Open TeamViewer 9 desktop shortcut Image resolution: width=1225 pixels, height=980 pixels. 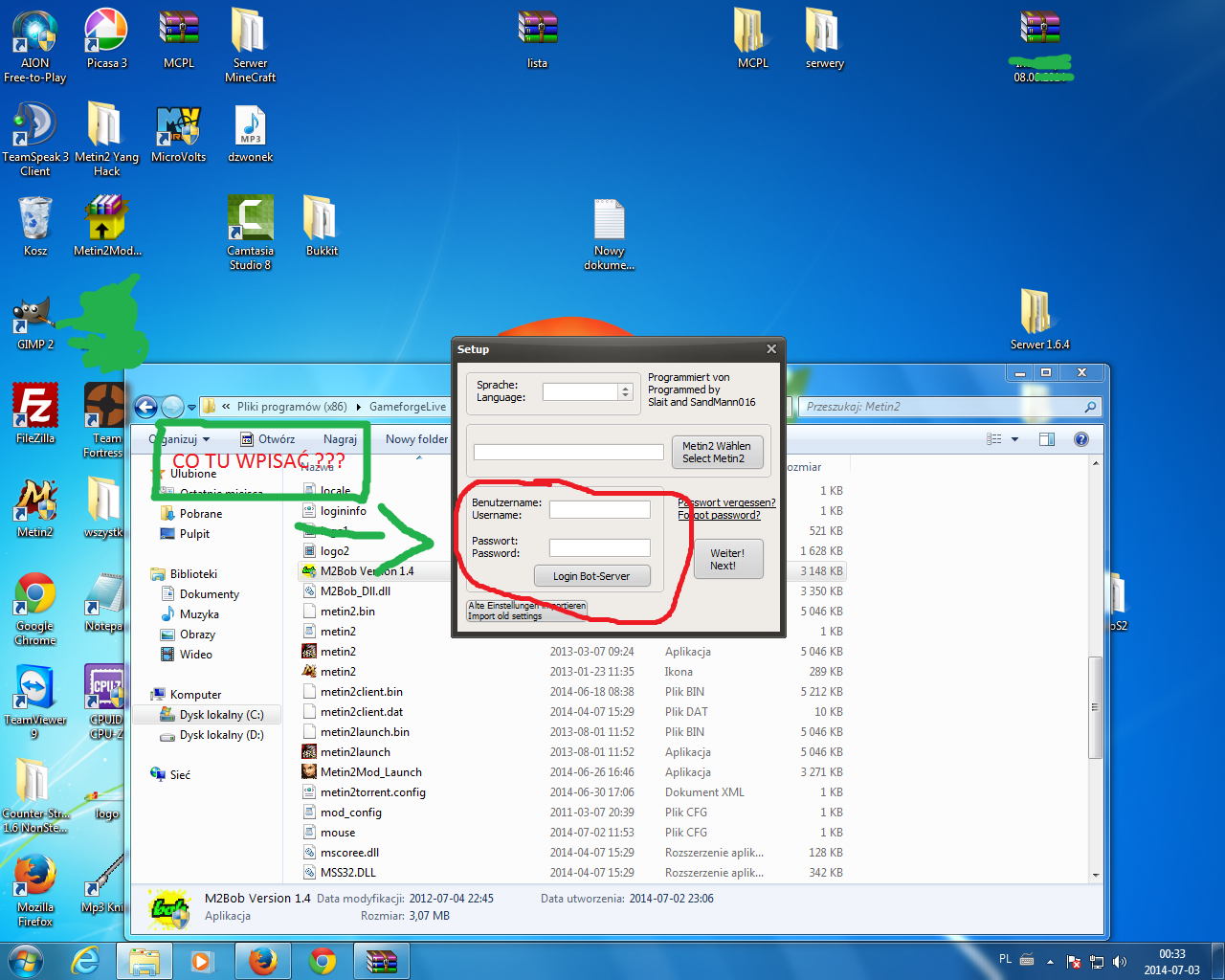coord(35,702)
